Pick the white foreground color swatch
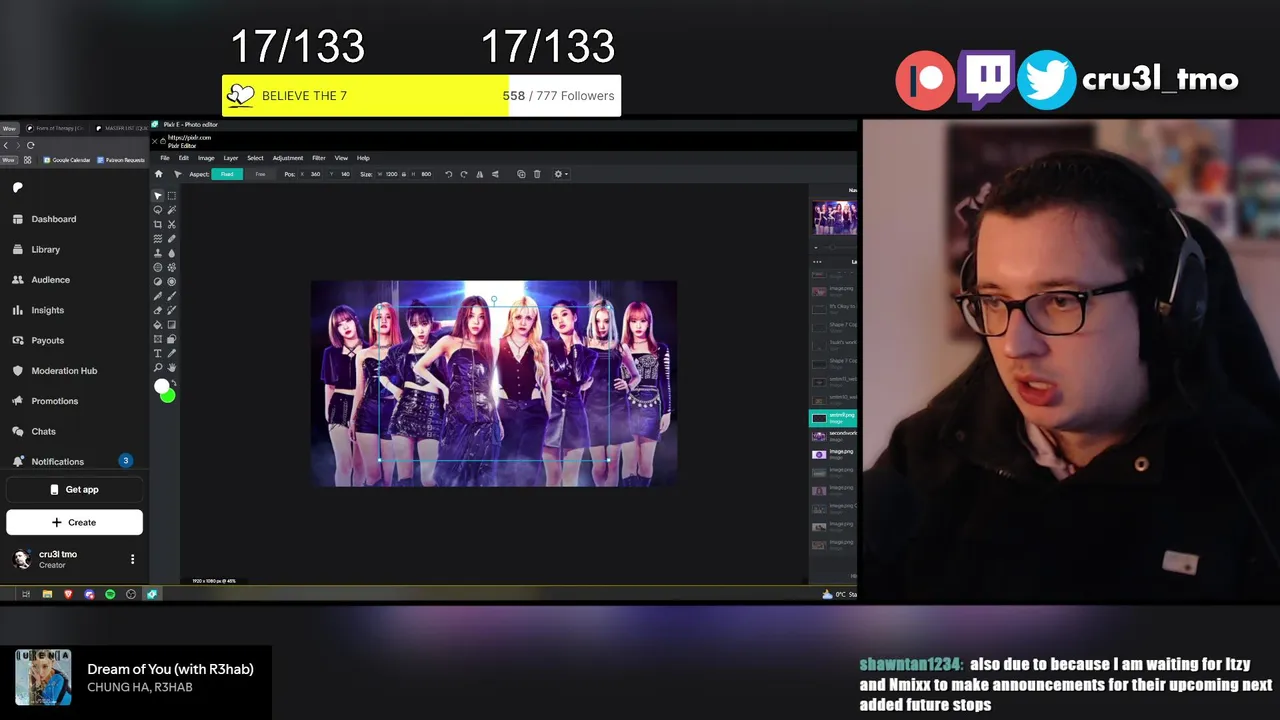Viewport: 1280px width, 720px height. tap(161, 386)
